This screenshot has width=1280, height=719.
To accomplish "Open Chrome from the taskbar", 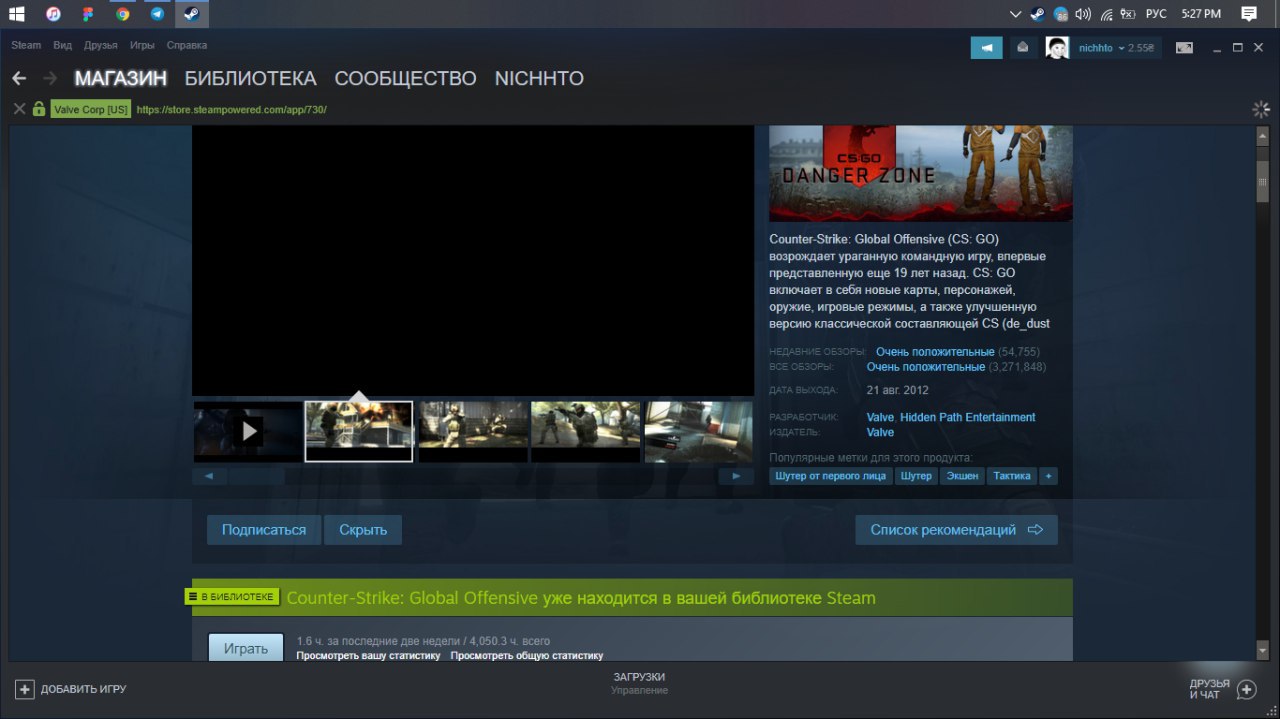I will (123, 14).
